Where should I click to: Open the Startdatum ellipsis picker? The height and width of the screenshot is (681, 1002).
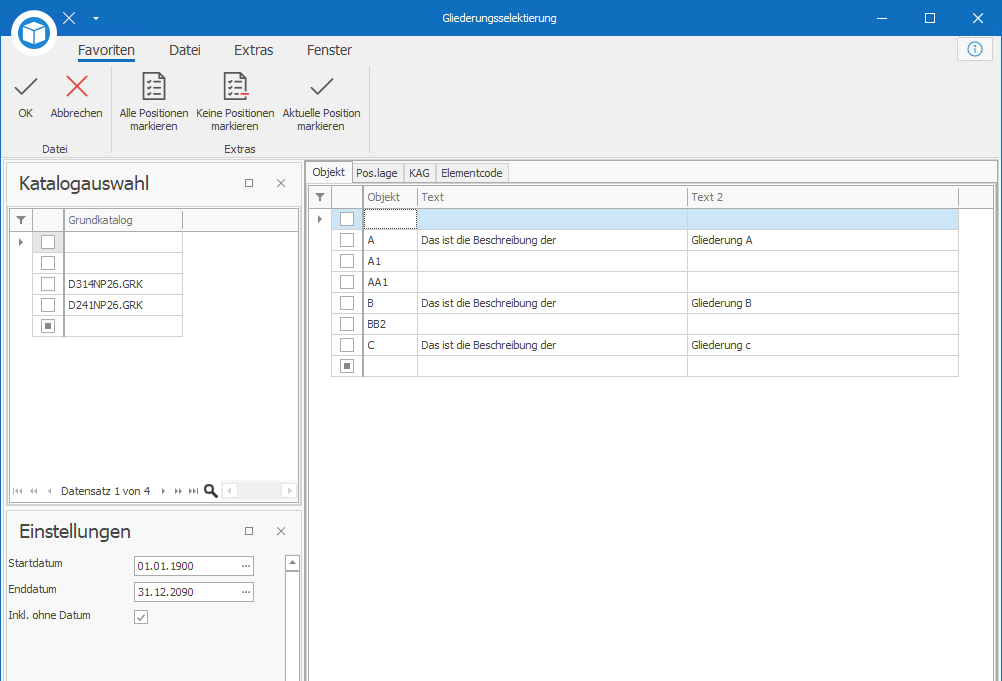[246, 566]
